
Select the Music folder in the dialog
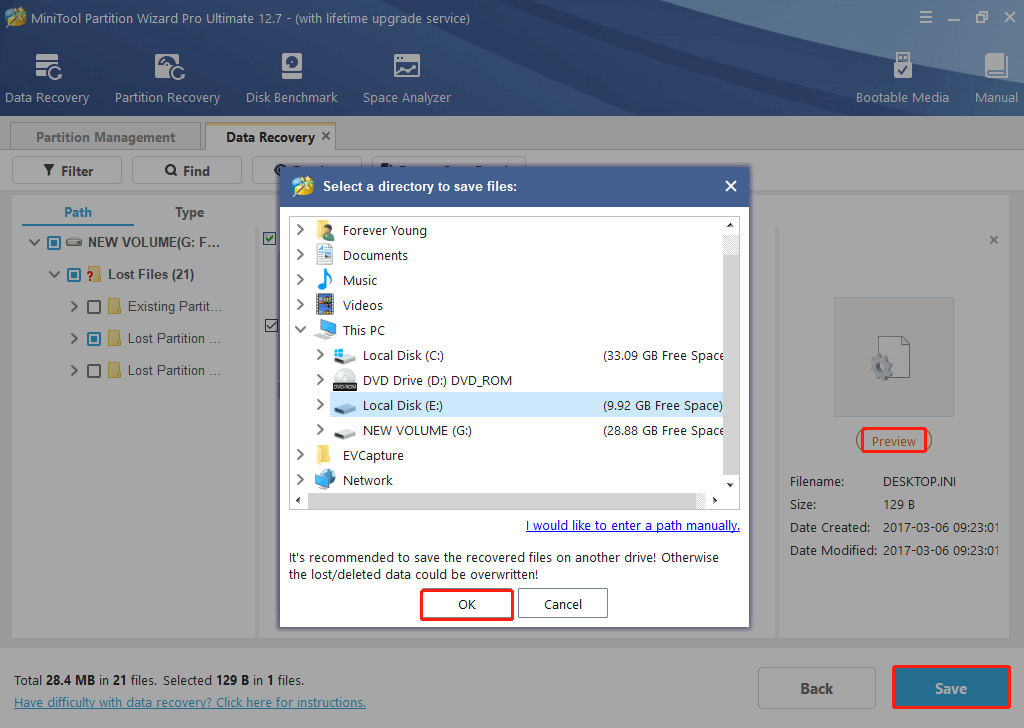click(x=360, y=280)
